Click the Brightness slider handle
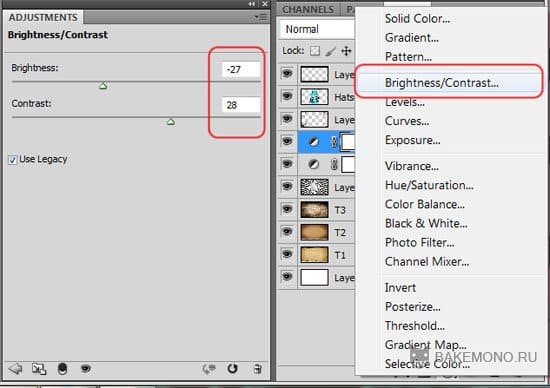 click(103, 86)
